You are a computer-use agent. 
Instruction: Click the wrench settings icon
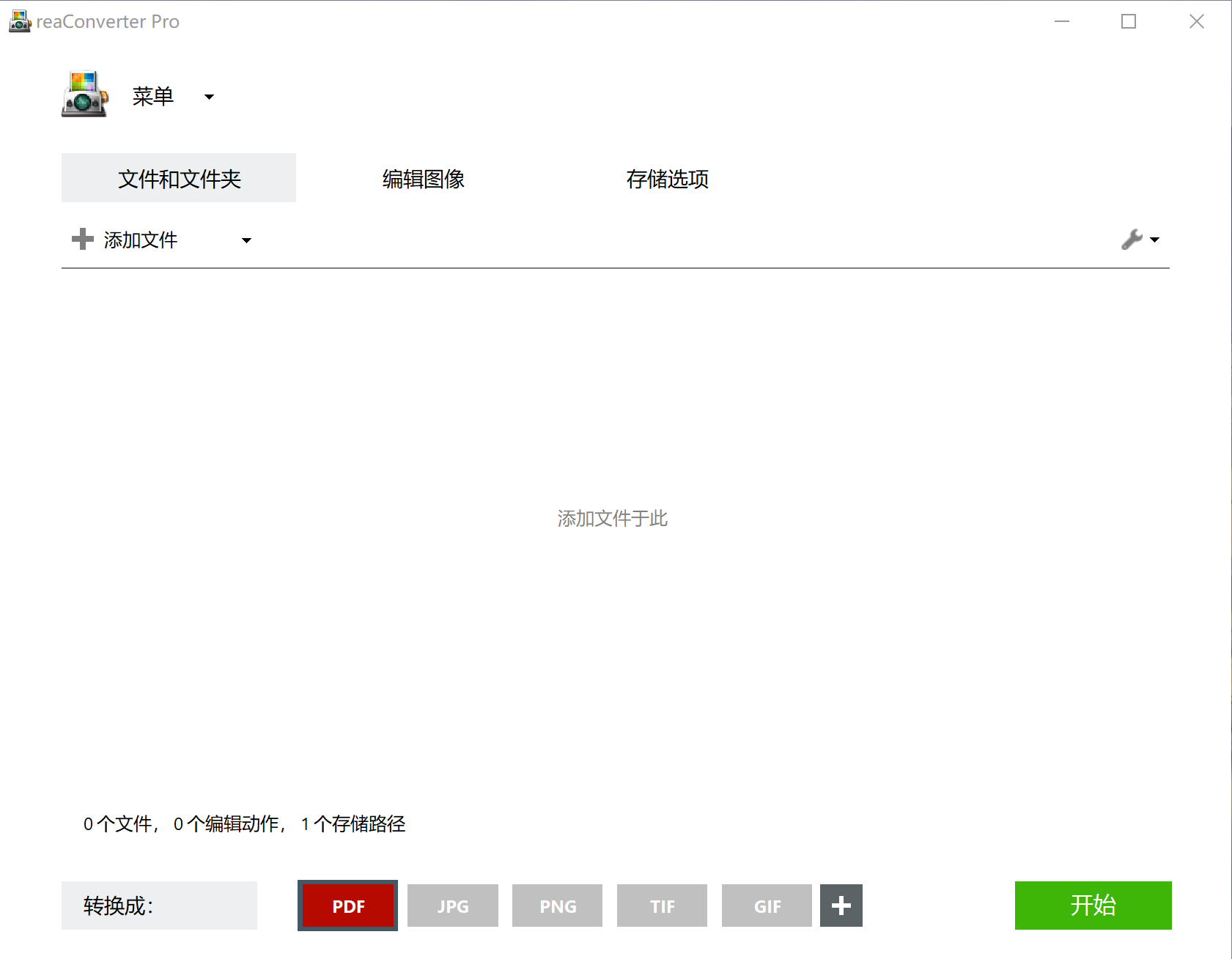pyautogui.click(x=1132, y=239)
